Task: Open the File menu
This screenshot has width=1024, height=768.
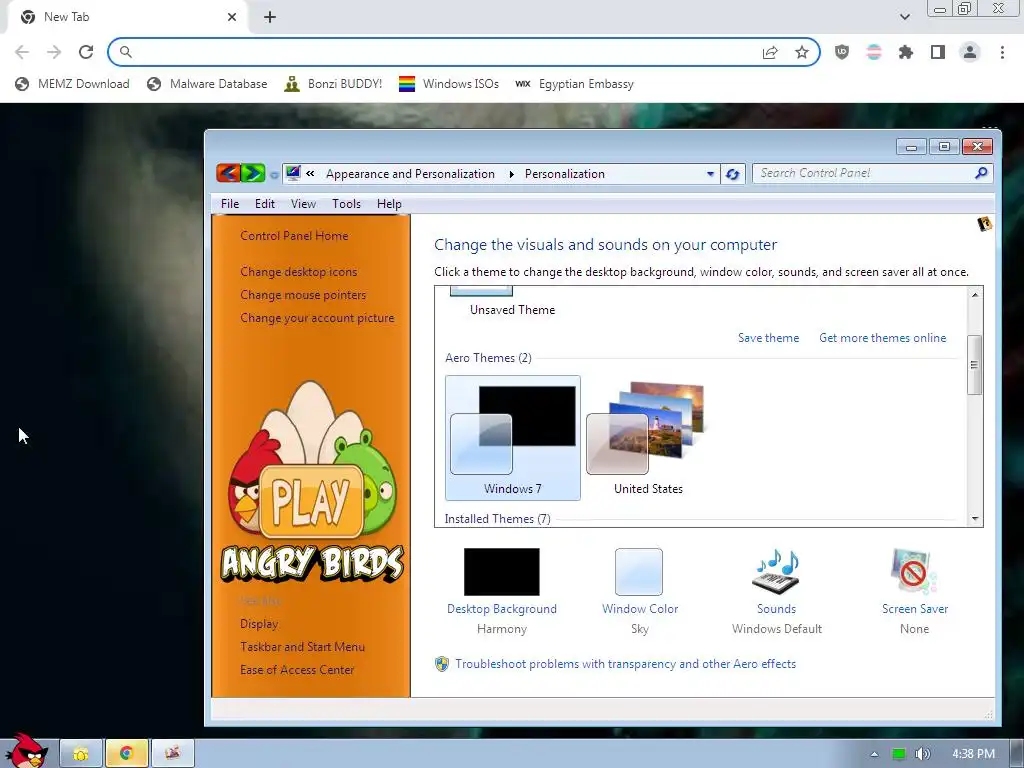Action: (x=230, y=204)
